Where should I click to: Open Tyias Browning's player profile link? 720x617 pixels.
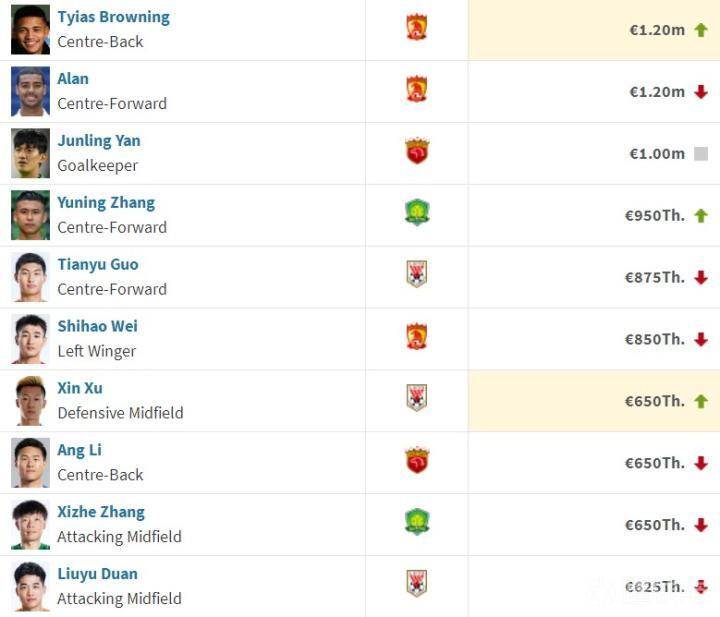pyautogui.click(x=113, y=17)
